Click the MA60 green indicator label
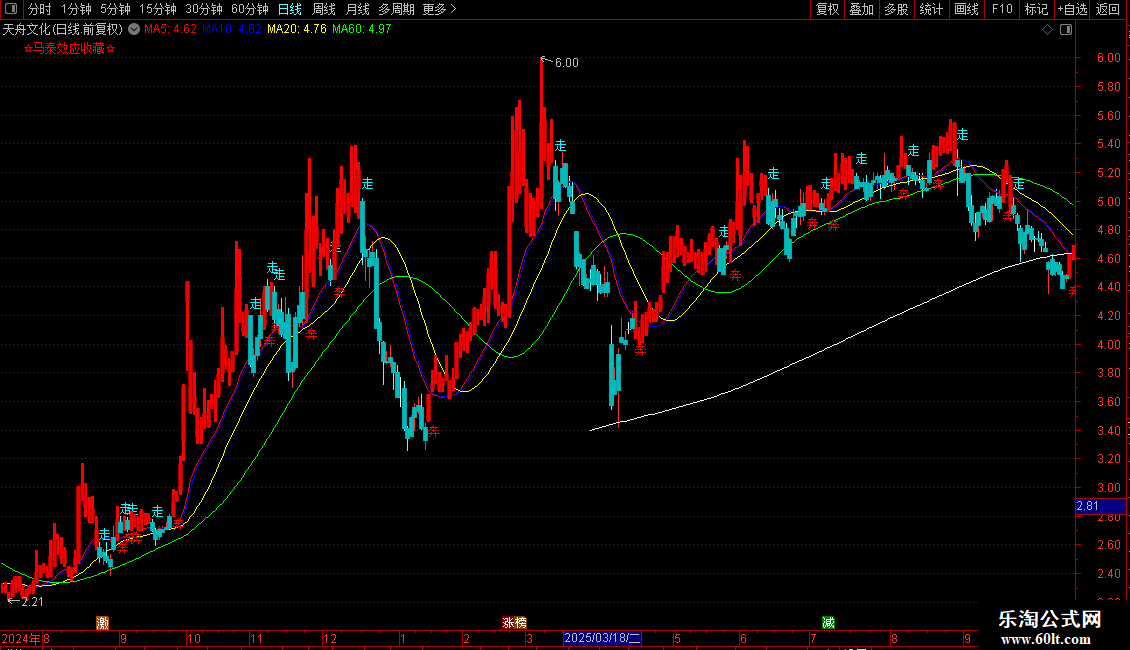 tap(362, 29)
